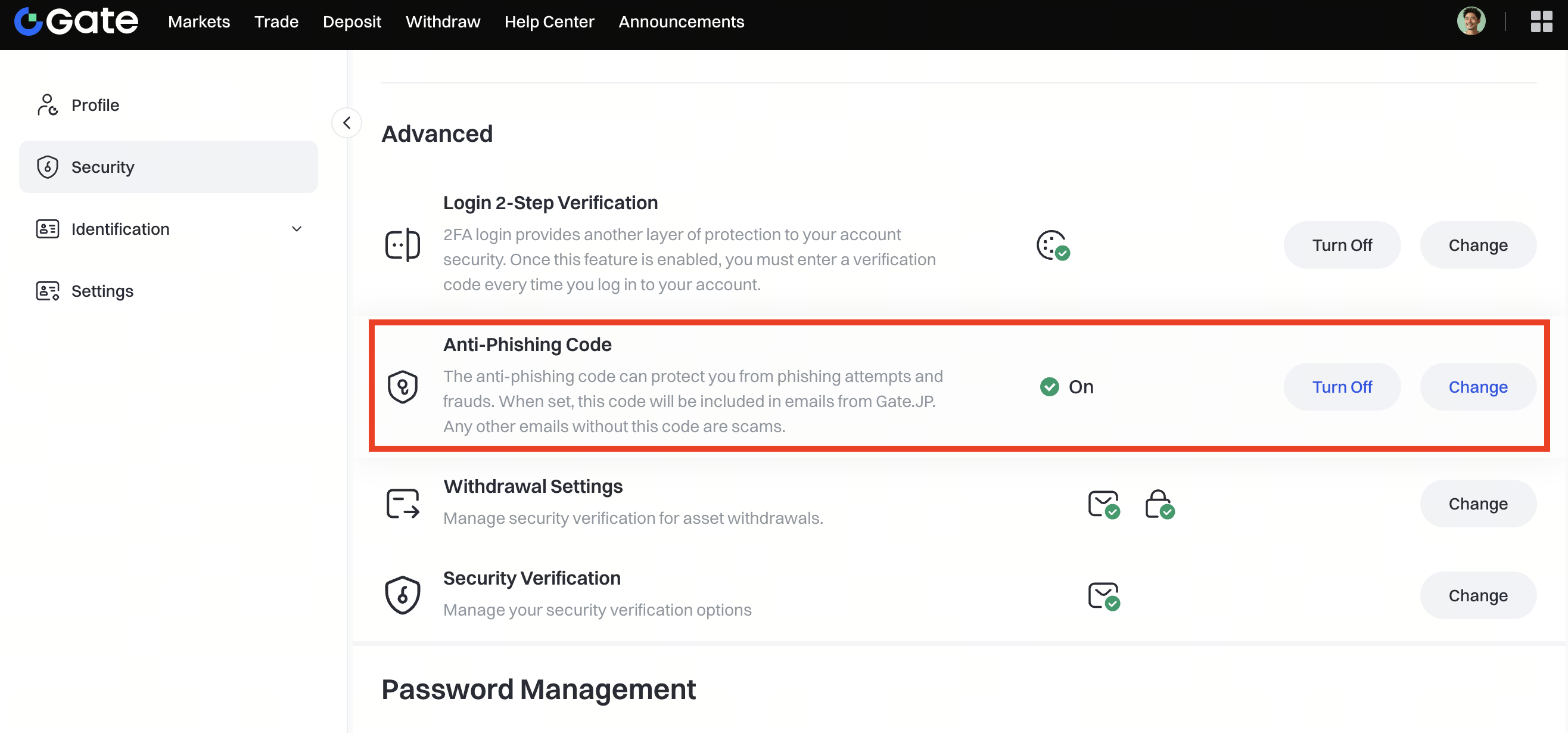1568x733 pixels.
Task: Click the Security Verification shield icon
Action: 402,595
